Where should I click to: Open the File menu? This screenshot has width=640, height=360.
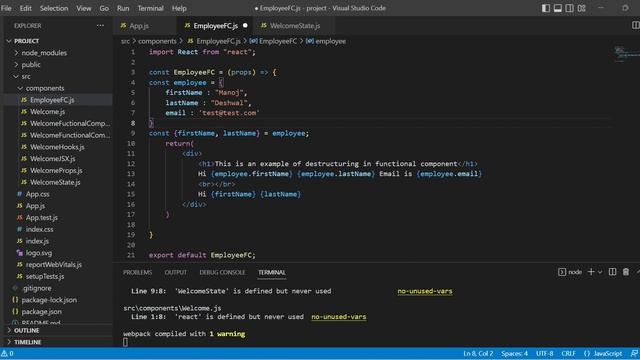(x=6, y=8)
